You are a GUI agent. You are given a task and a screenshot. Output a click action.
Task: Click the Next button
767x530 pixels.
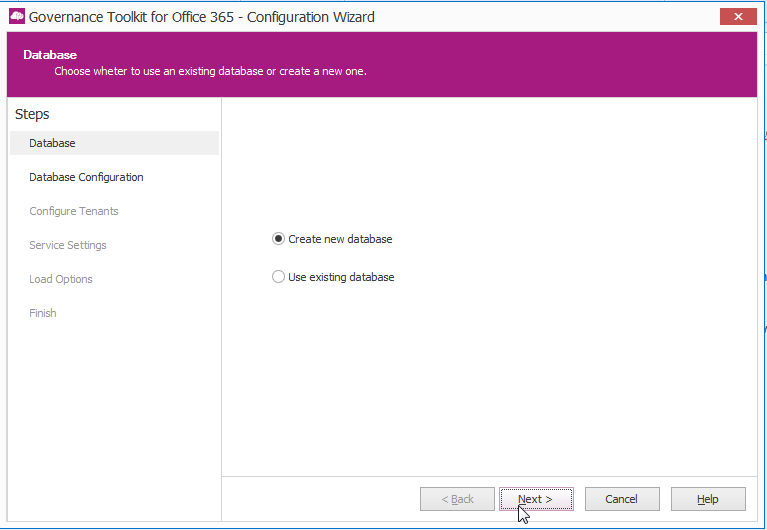(x=536, y=499)
